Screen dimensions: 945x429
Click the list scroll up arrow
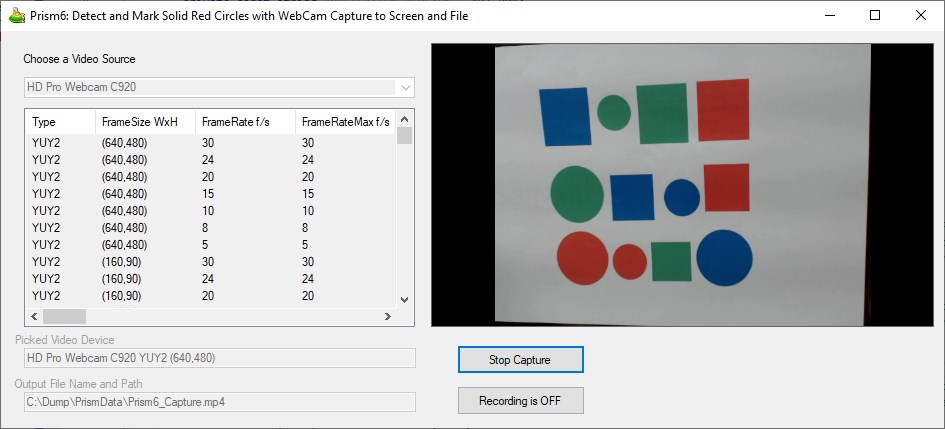(404, 119)
